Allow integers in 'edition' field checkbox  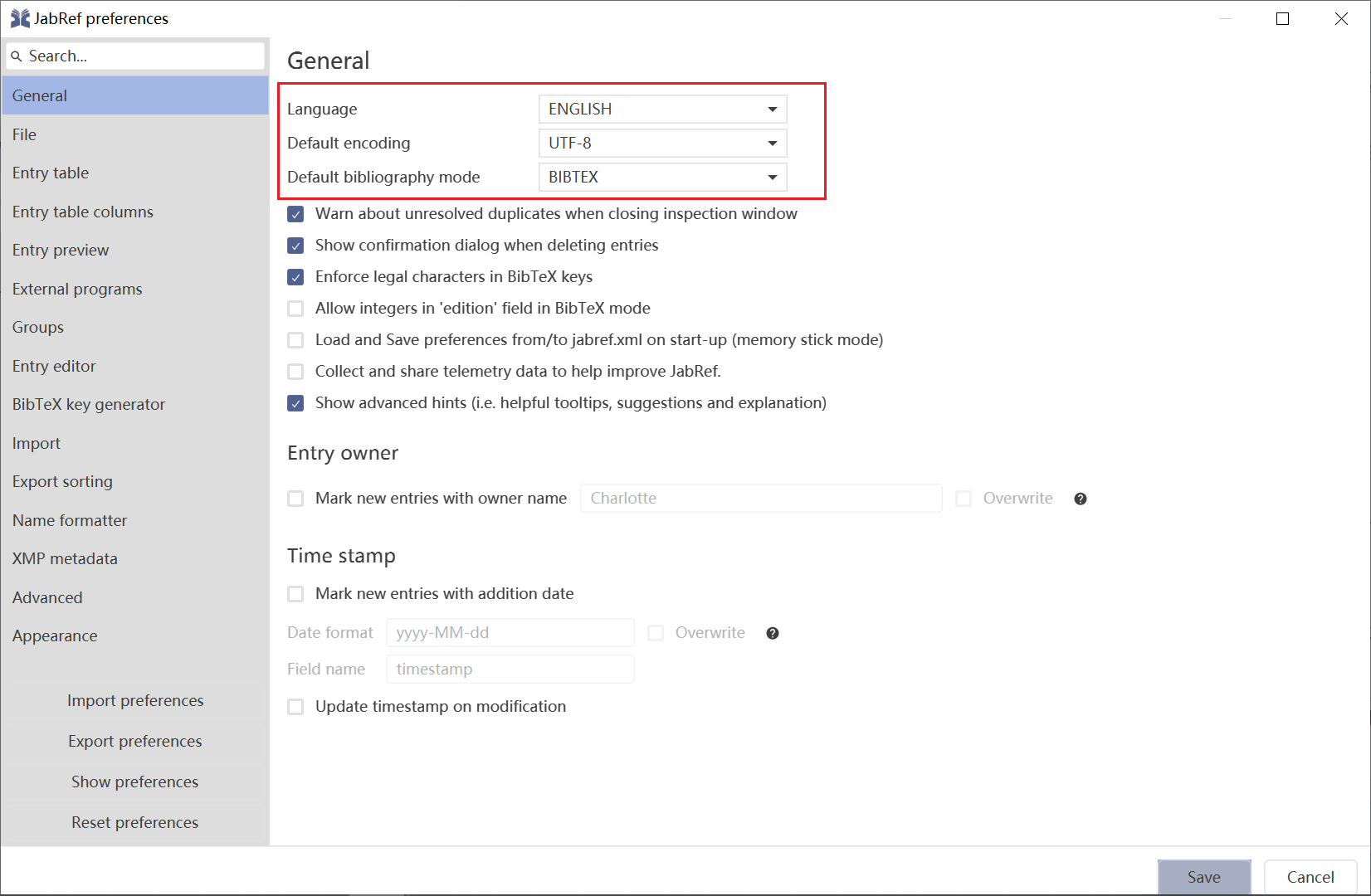[x=295, y=309]
